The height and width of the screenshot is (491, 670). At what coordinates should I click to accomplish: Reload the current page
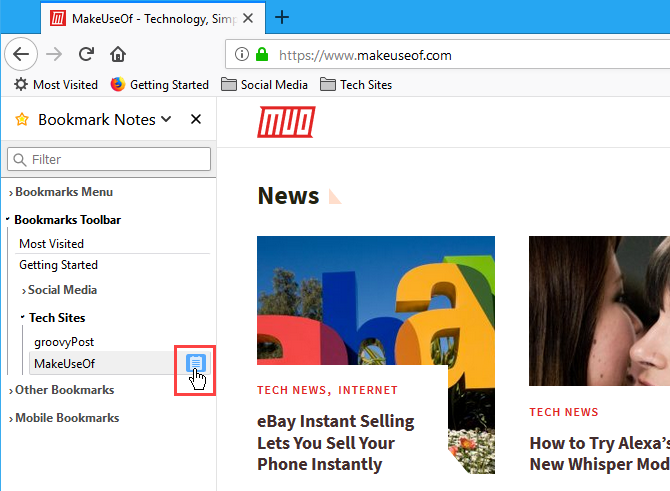pos(87,54)
